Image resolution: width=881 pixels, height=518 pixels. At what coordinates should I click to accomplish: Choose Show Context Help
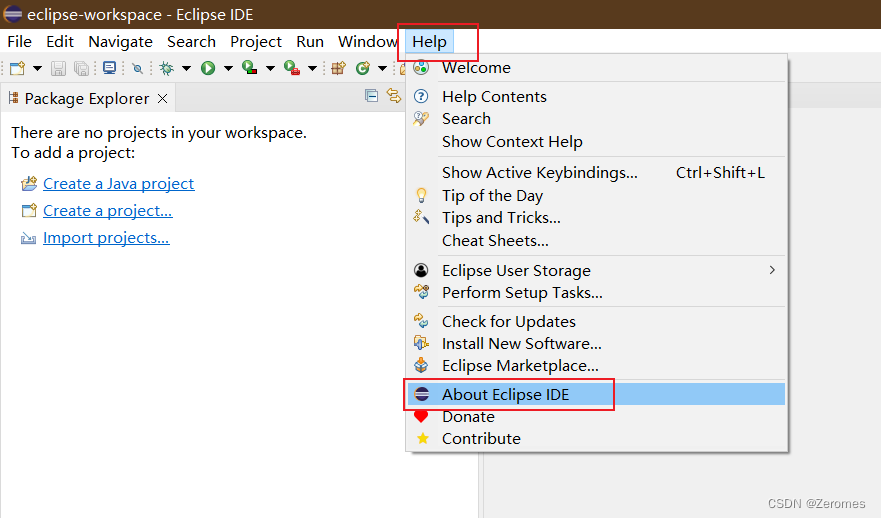coord(596,142)
